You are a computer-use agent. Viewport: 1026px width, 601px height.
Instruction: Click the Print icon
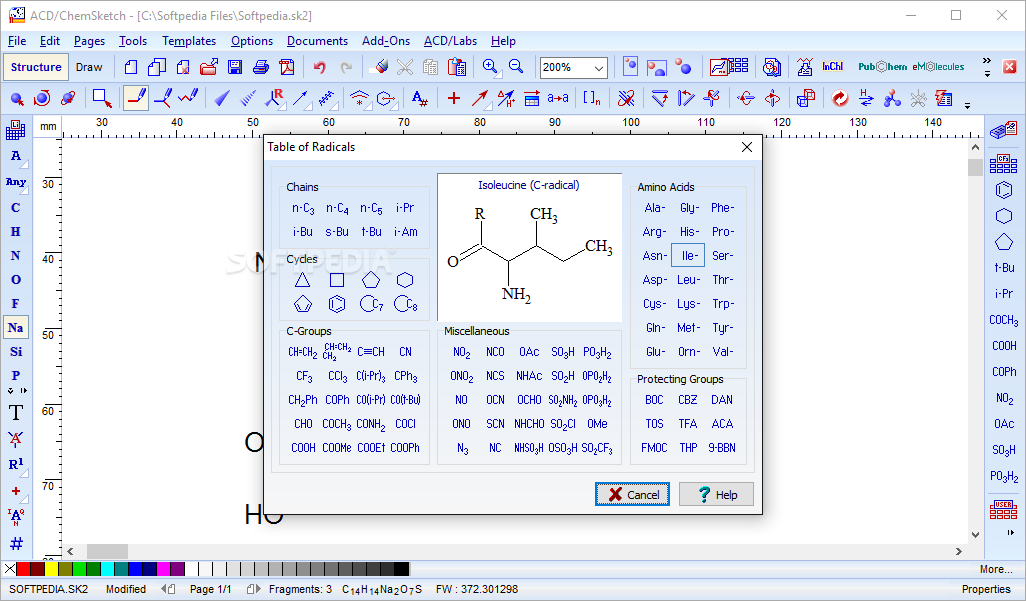coord(261,67)
